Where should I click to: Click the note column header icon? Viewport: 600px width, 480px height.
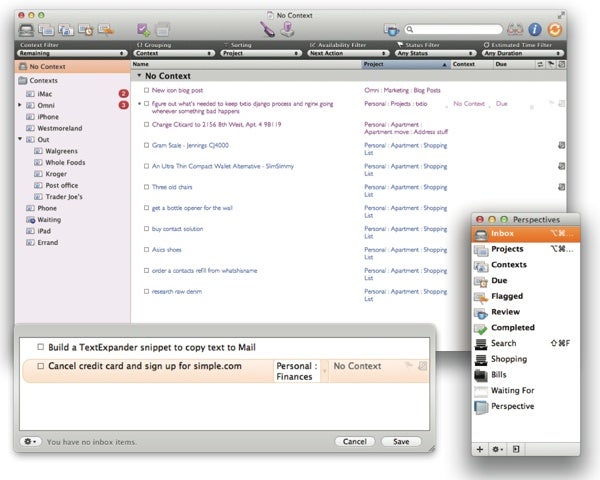click(561, 64)
